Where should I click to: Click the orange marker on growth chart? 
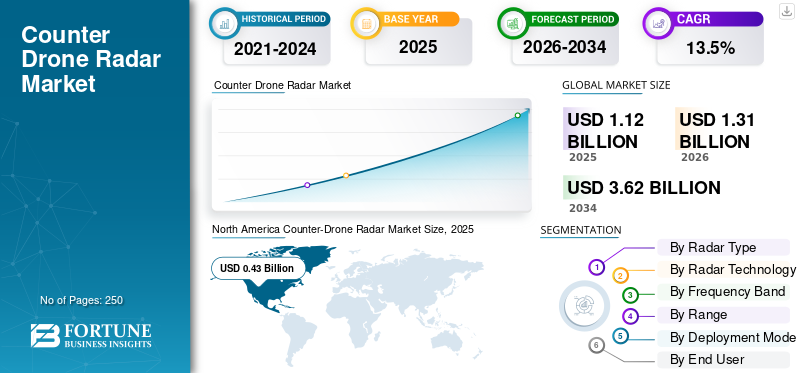(346, 176)
